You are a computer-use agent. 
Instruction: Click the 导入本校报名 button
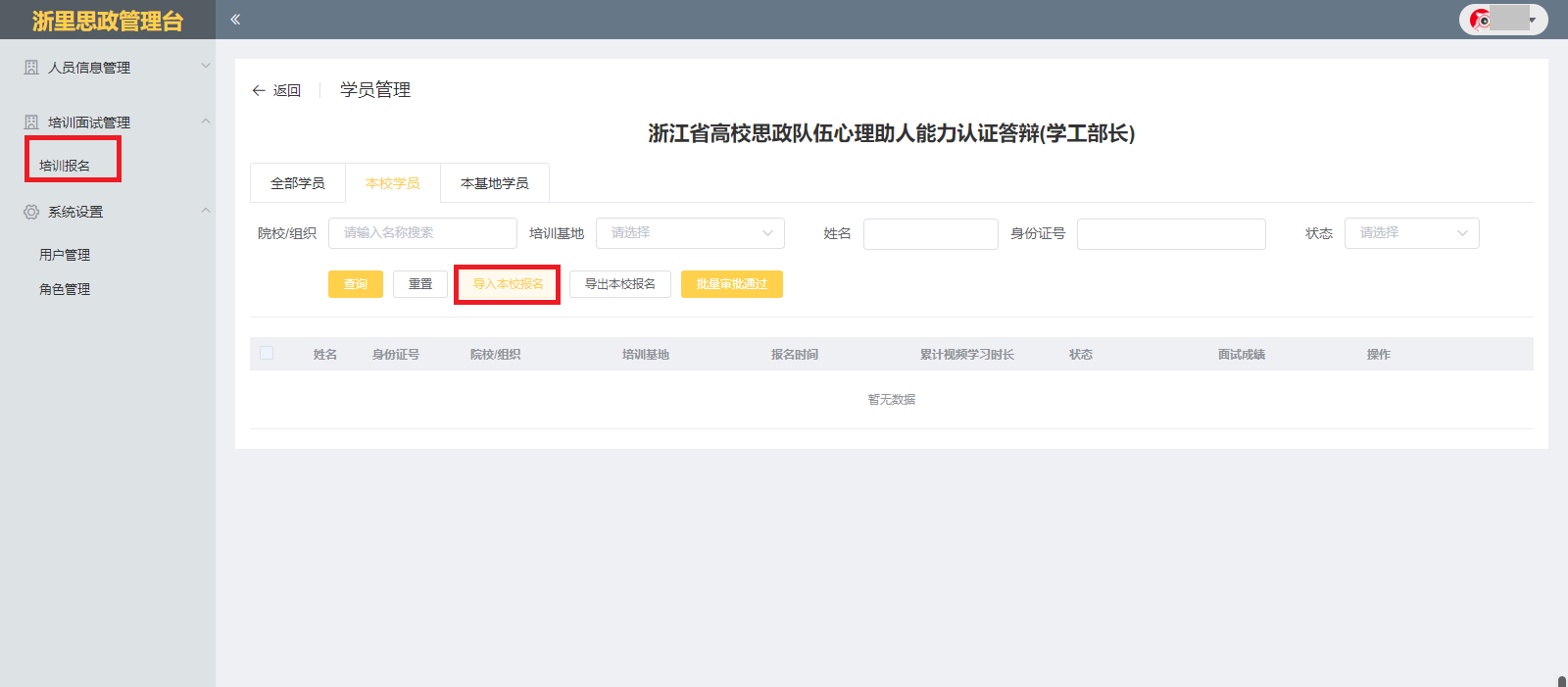click(x=508, y=284)
